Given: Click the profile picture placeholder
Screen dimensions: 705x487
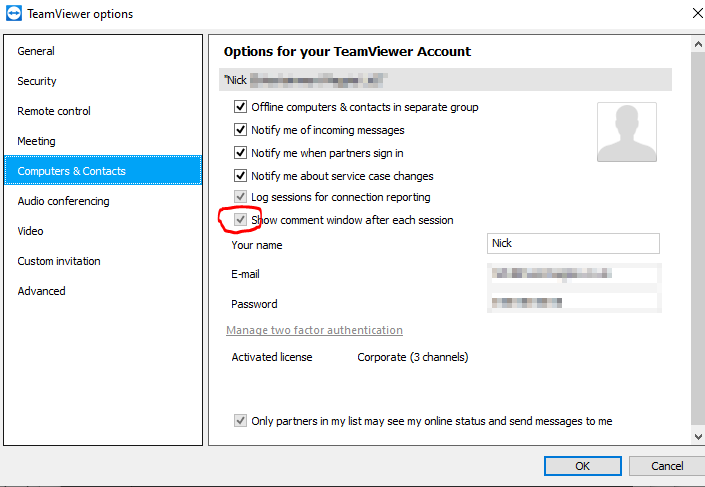Looking at the screenshot, I should [627, 132].
